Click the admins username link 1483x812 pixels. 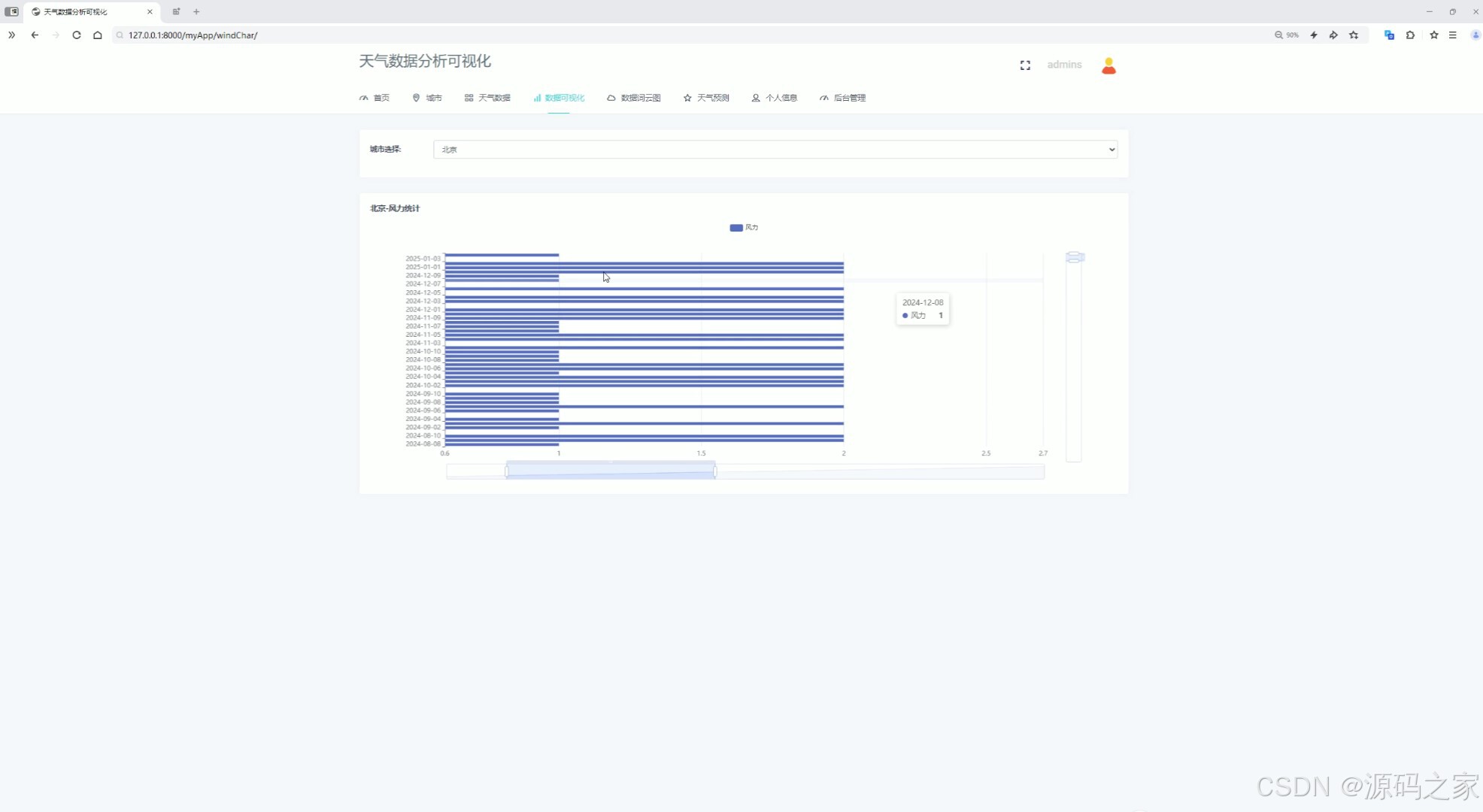point(1064,65)
